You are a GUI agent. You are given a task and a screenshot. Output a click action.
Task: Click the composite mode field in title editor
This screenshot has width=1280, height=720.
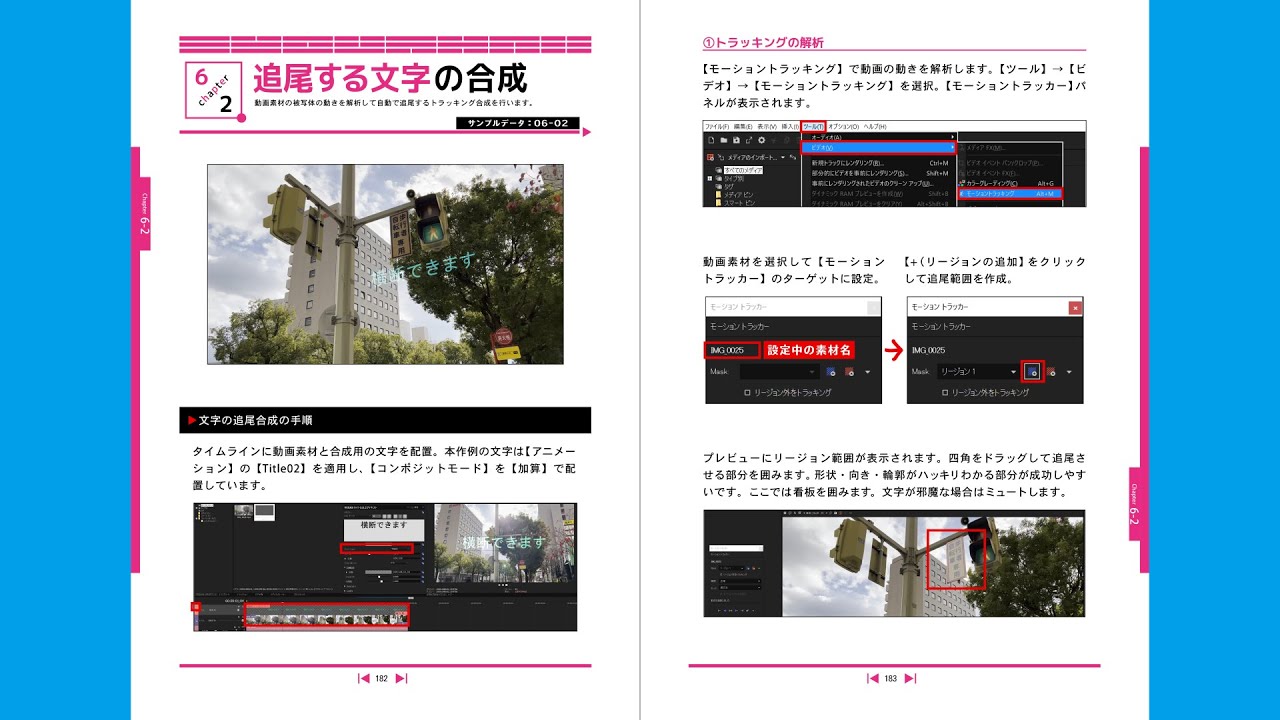tap(376, 548)
